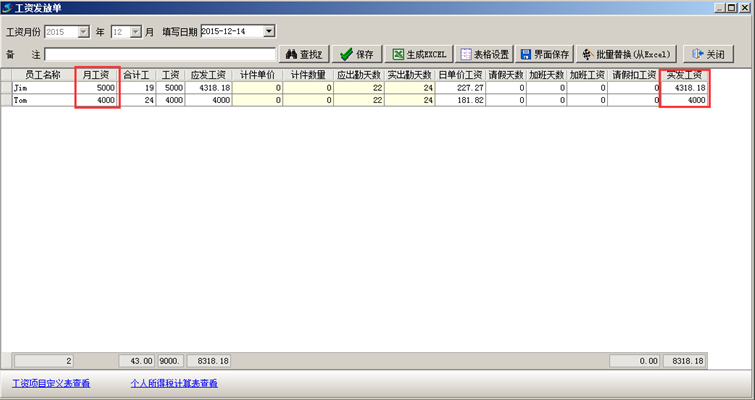
Task: Click the app icon in title bar
Action: coord(8,7)
